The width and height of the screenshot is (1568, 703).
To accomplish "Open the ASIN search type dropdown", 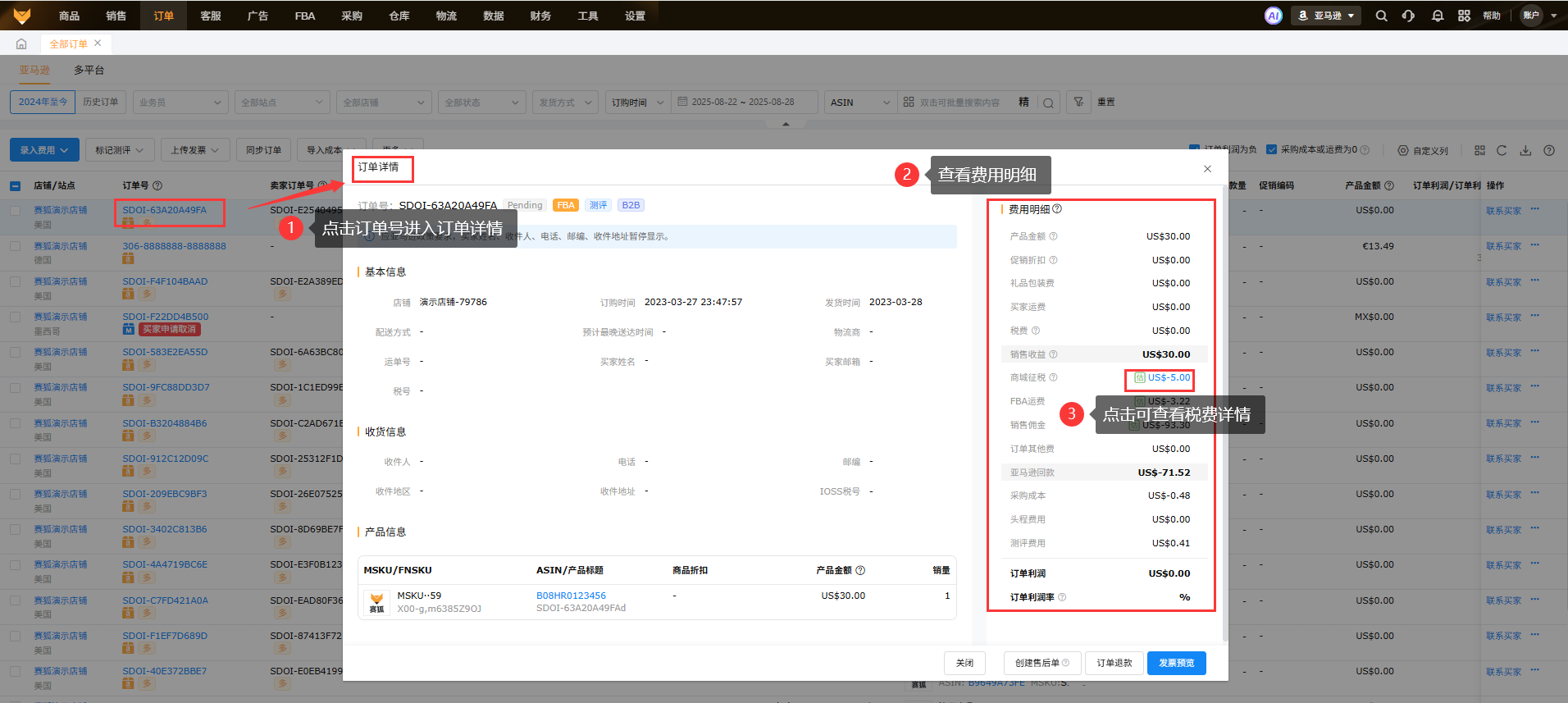I will [x=860, y=103].
